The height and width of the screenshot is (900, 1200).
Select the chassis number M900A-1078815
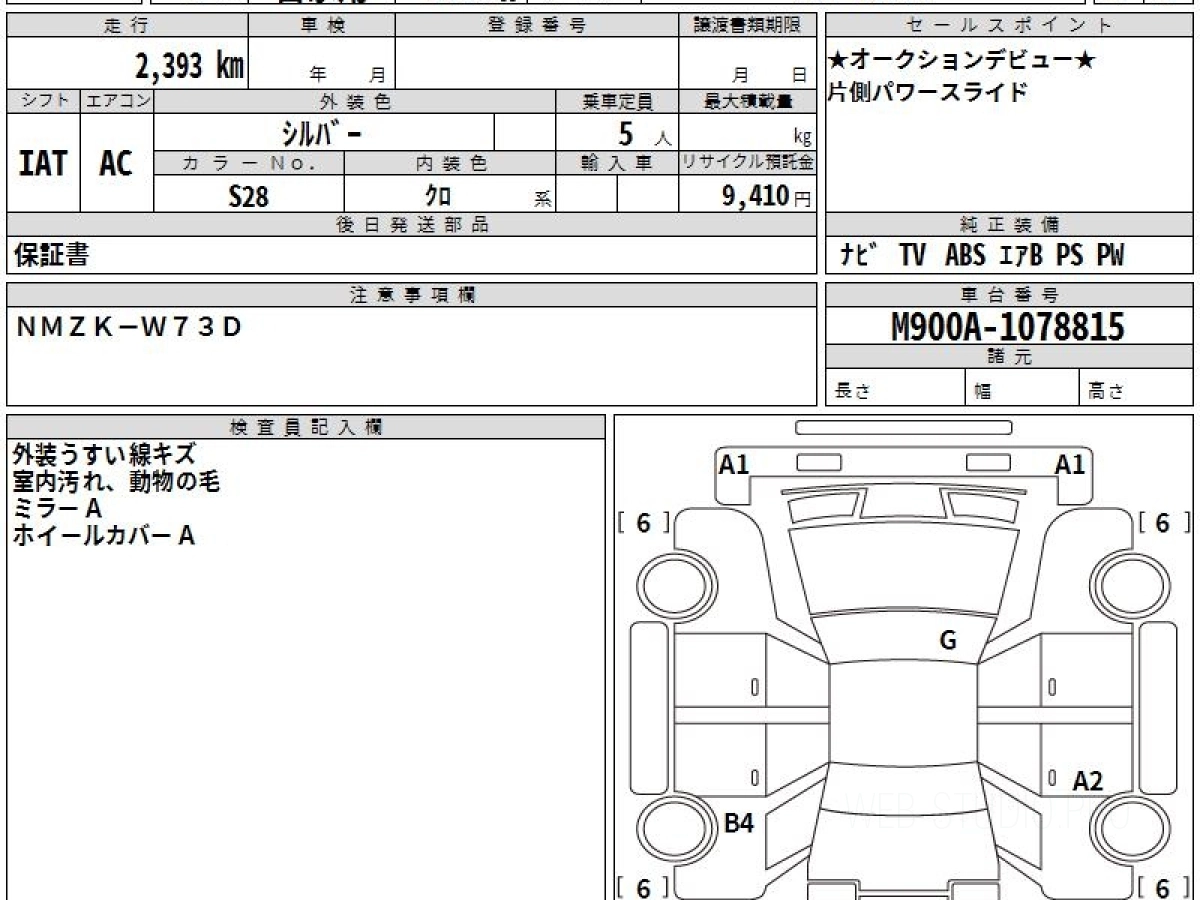tap(1008, 327)
